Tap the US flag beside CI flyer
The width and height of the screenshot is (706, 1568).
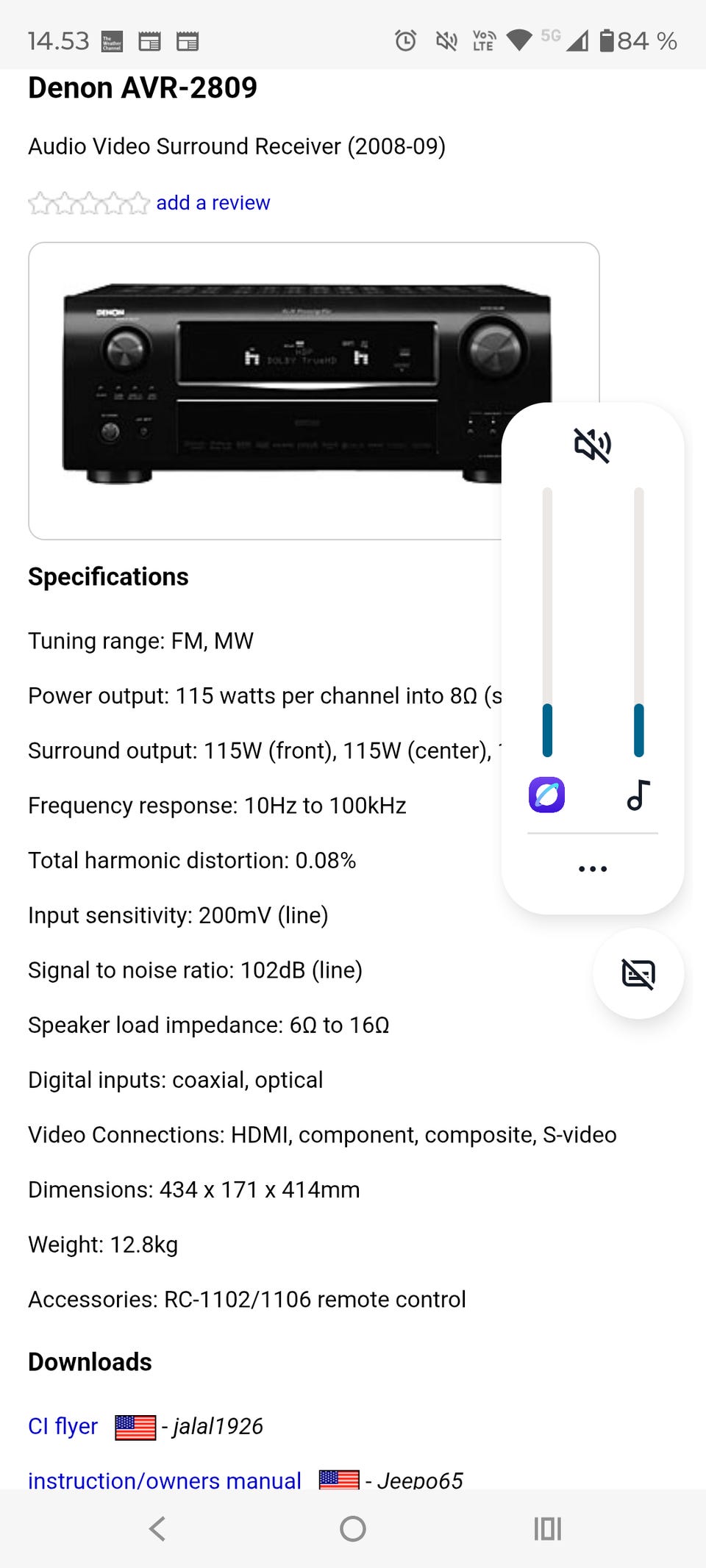pos(135,1427)
